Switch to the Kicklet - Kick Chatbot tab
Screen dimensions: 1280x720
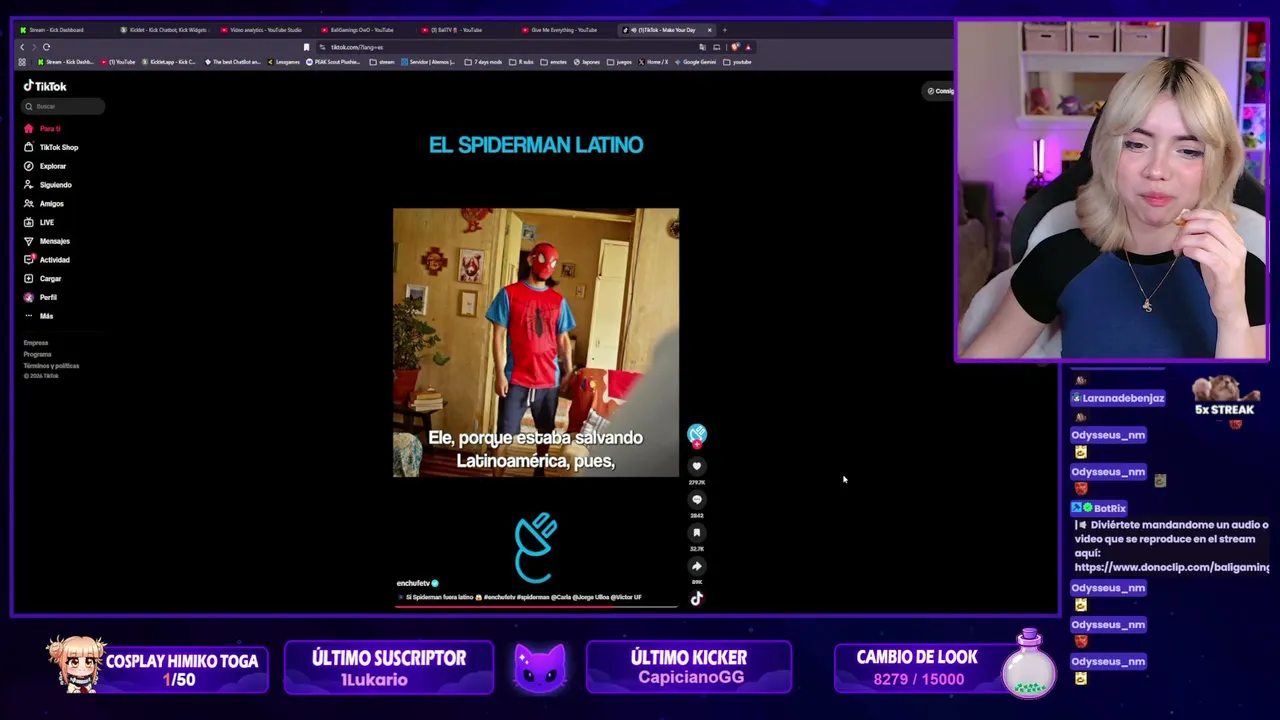coord(164,30)
